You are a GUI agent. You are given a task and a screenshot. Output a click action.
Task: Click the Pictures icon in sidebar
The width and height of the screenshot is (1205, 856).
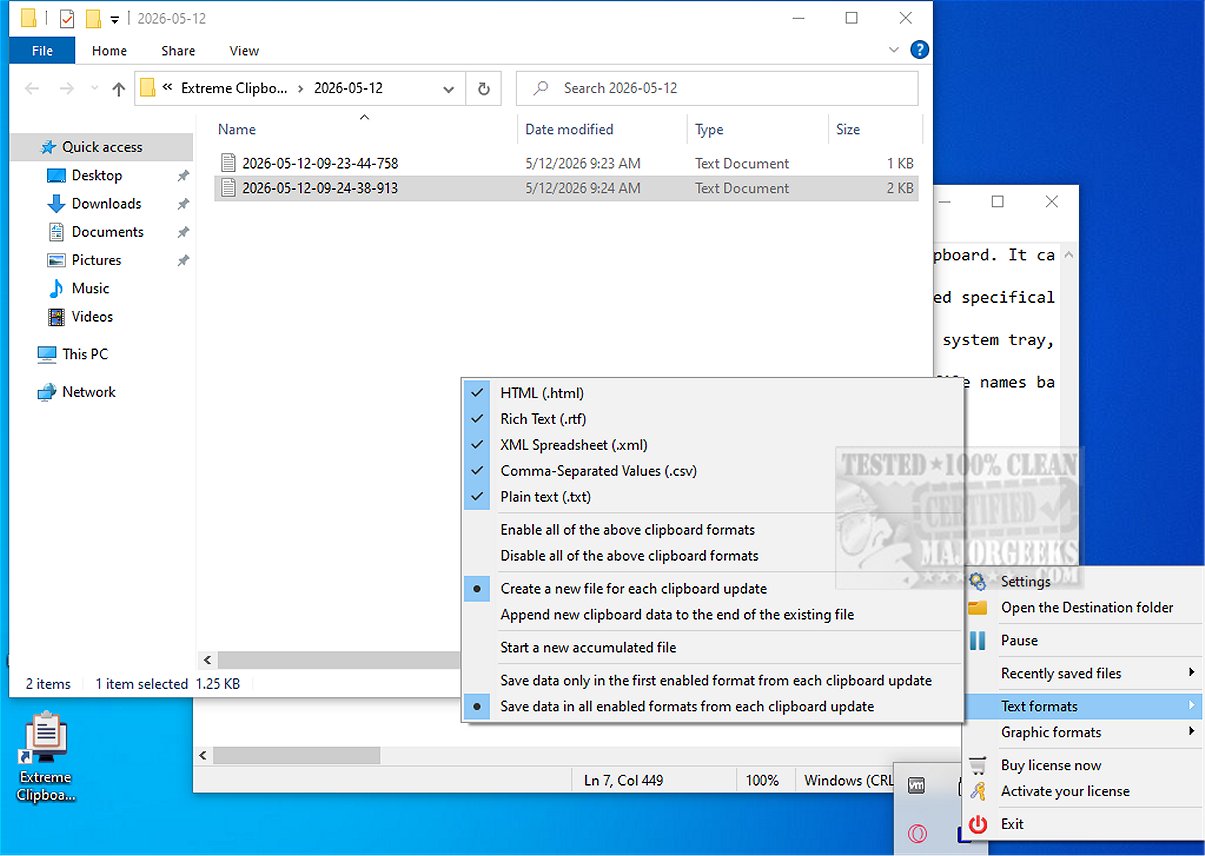tap(57, 260)
